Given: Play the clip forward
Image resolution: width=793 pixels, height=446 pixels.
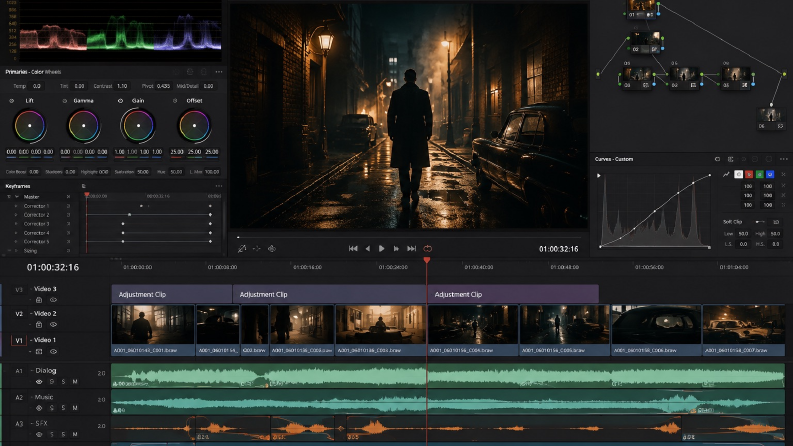Looking at the screenshot, I should click(x=381, y=248).
